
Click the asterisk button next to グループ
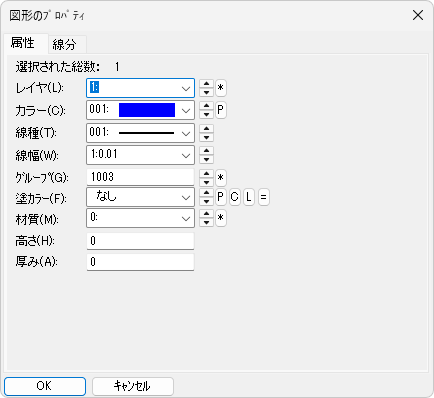(220, 178)
